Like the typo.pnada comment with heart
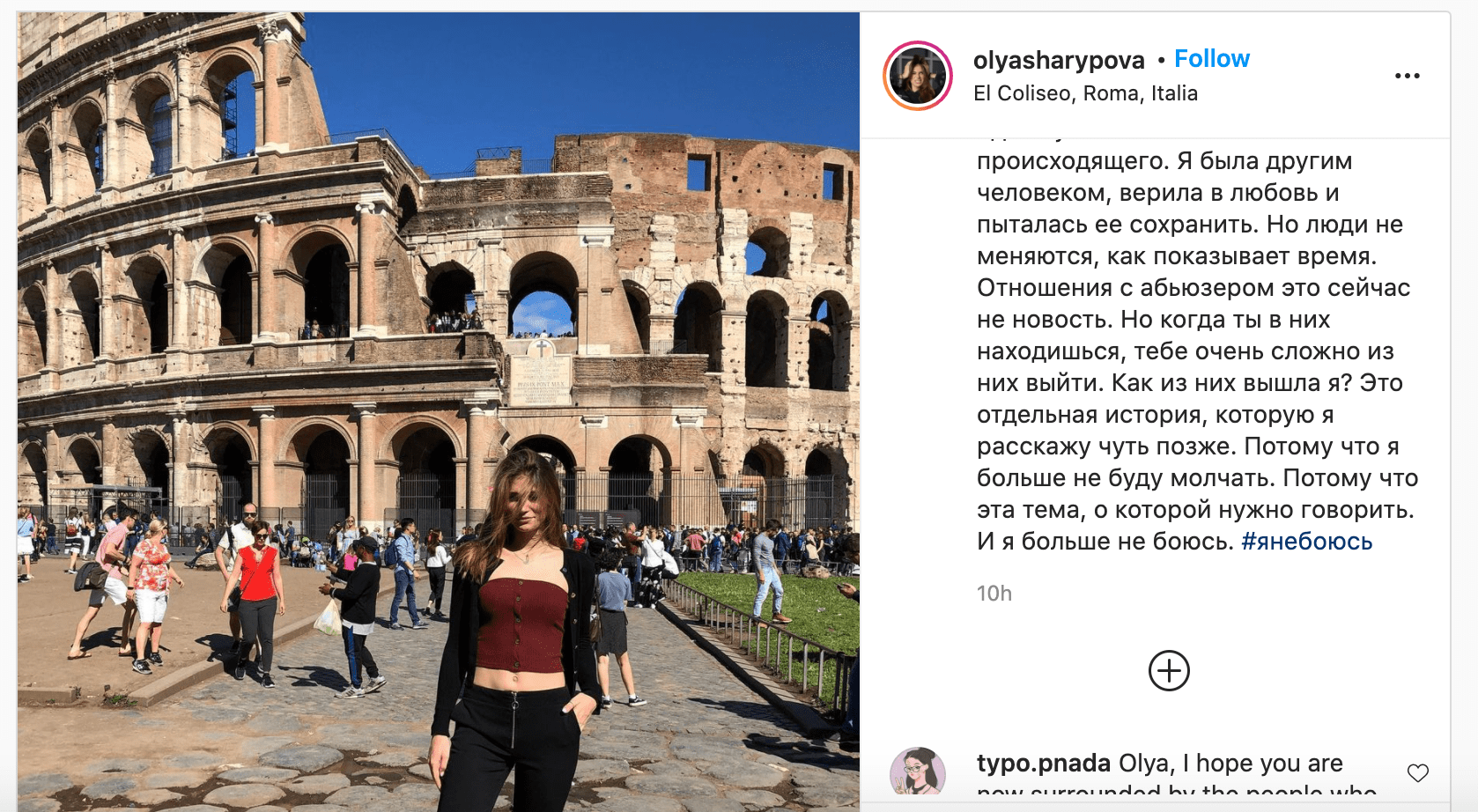 click(x=1417, y=773)
